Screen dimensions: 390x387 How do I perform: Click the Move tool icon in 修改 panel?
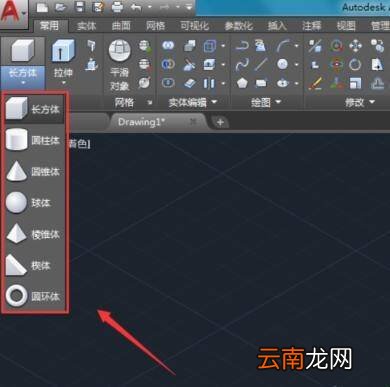356,46
